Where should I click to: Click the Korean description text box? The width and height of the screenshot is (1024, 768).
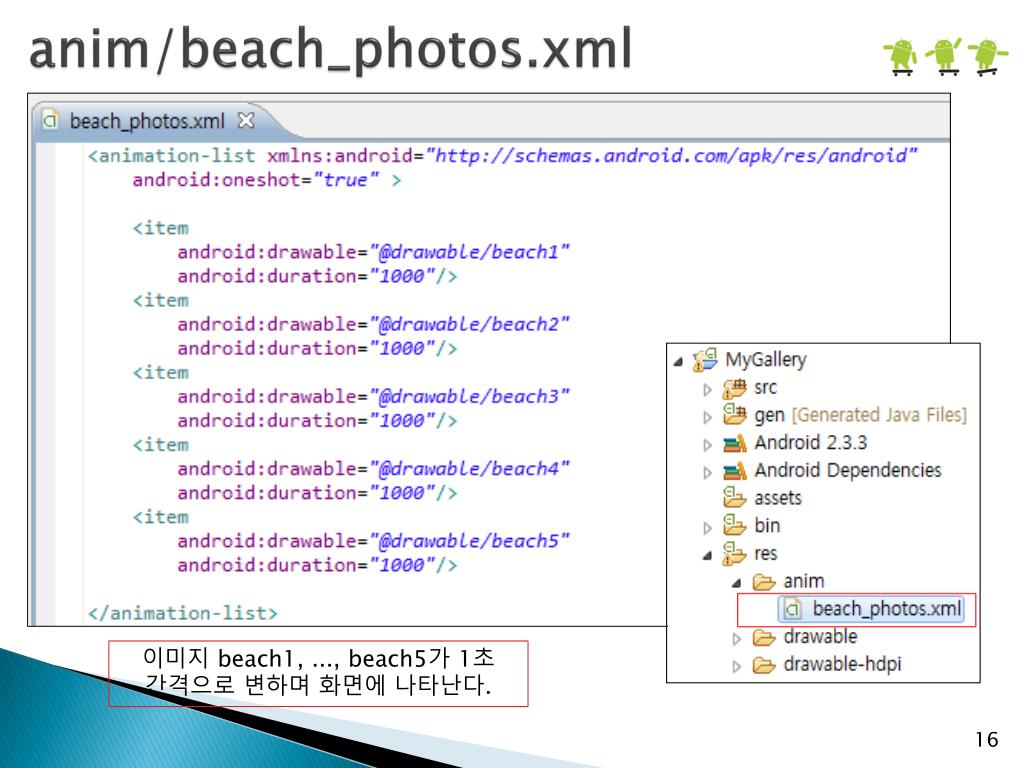[x=318, y=673]
